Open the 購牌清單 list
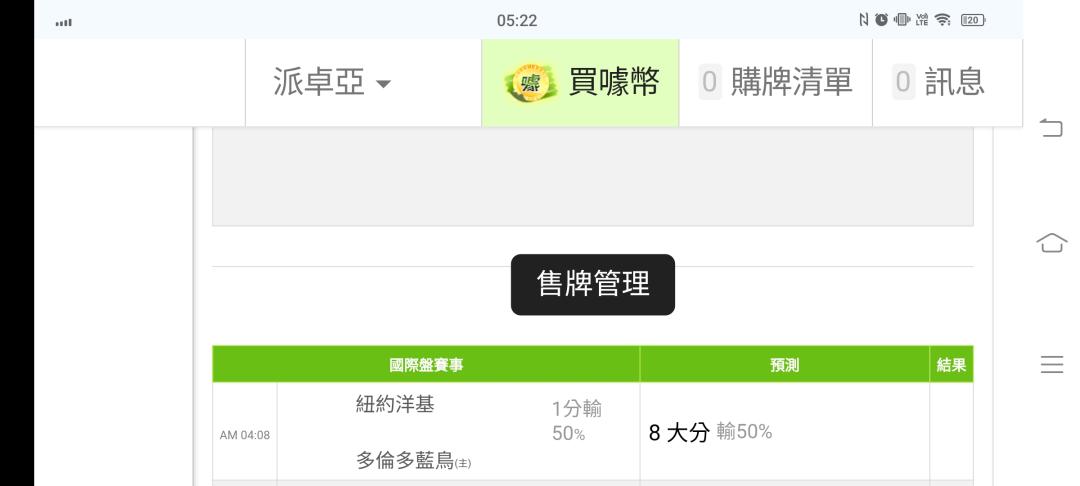Image resolution: width=1080 pixels, height=486 pixels. click(x=776, y=83)
